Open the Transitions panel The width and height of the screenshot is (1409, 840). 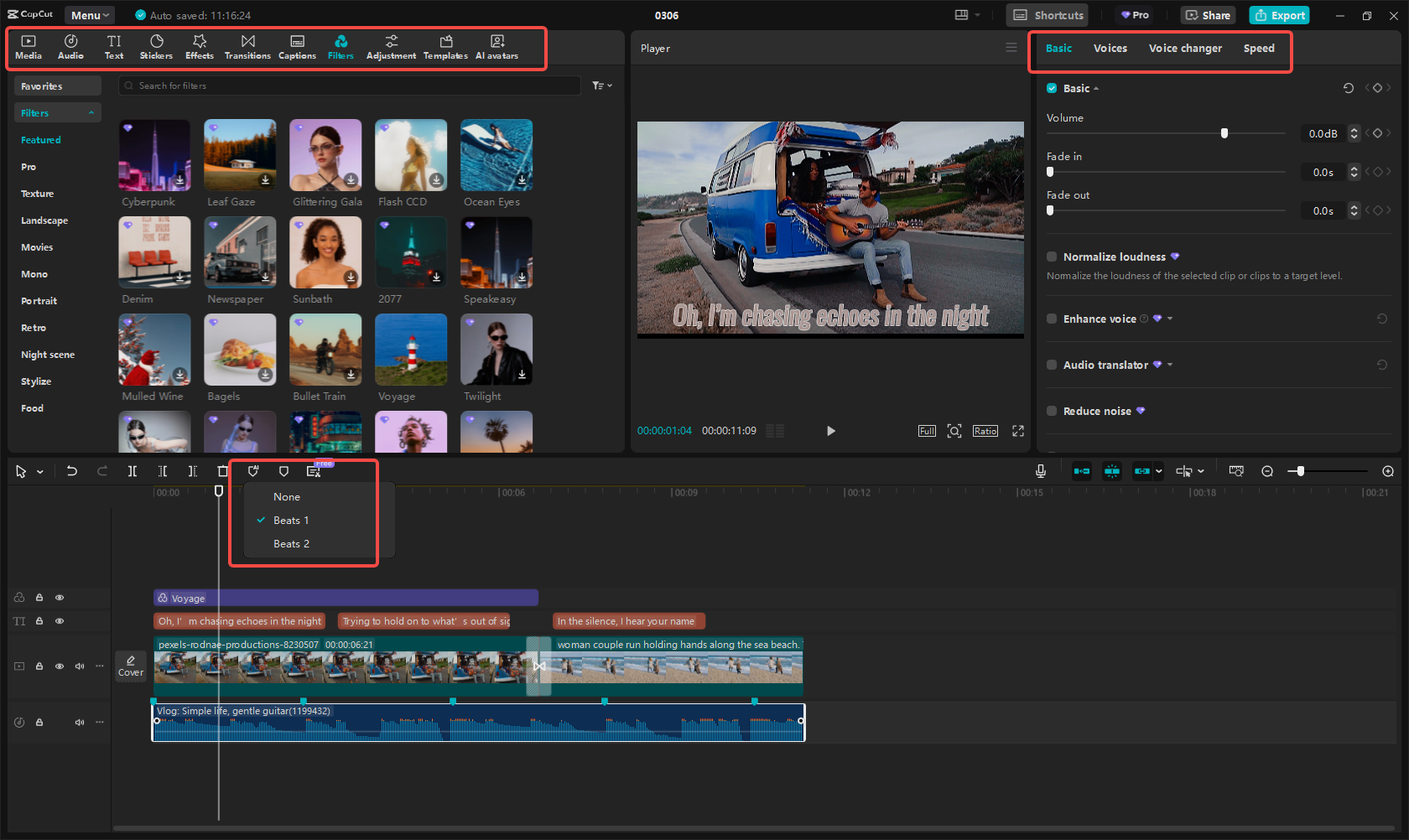pos(247,47)
